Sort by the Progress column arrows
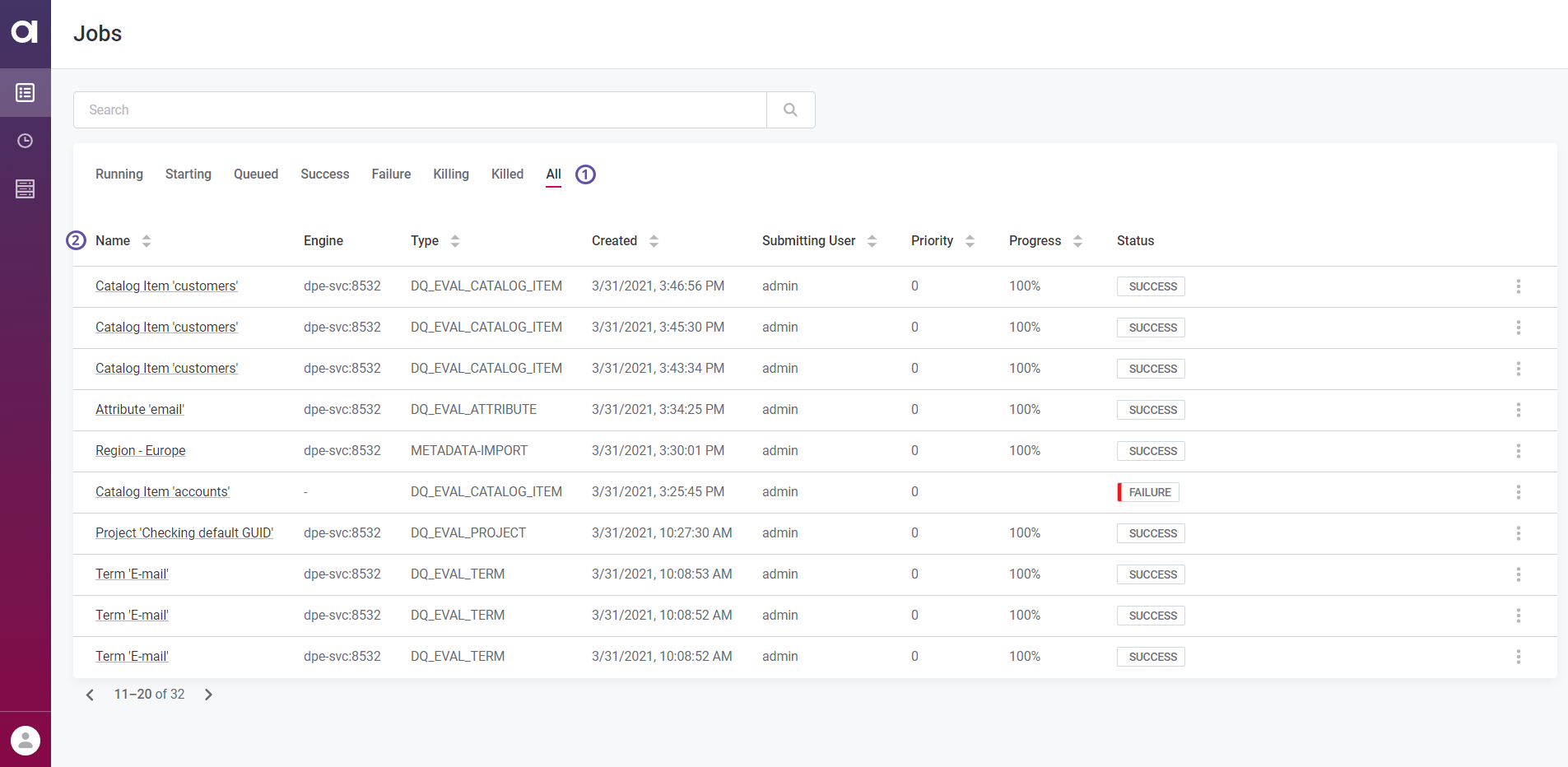The height and width of the screenshot is (767, 1568). point(1078,240)
